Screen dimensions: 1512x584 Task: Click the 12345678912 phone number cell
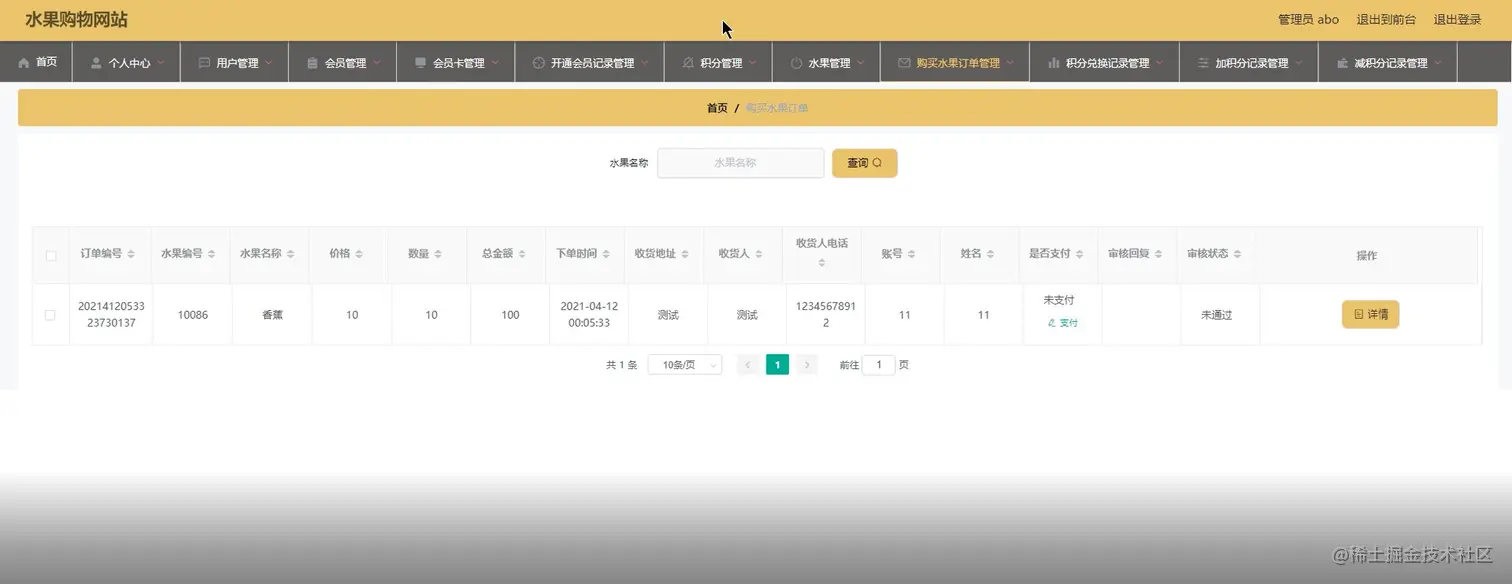826,315
